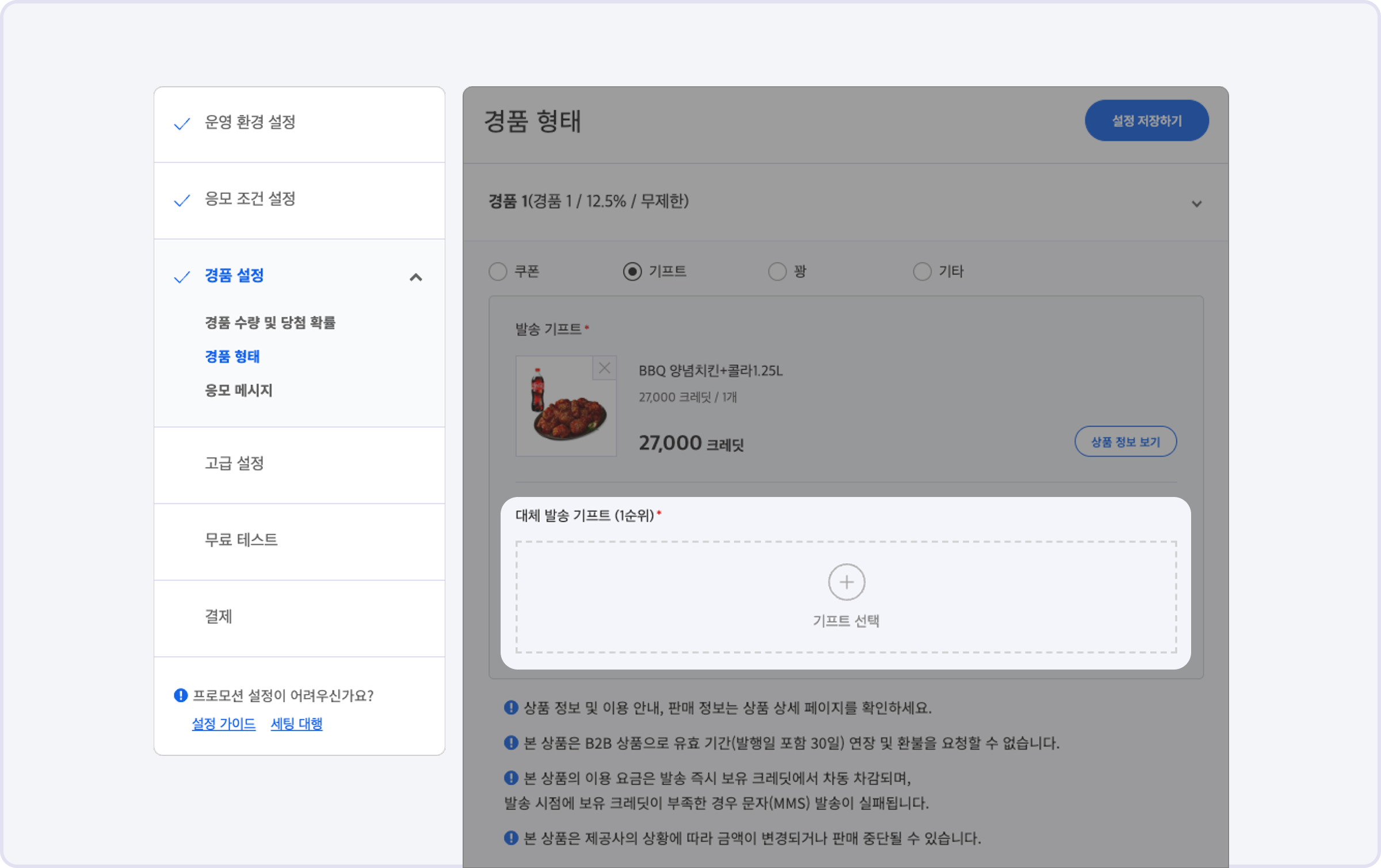The width and height of the screenshot is (1381, 868).
Task: Open the 무료 테스트 menu
Action: pos(241,540)
